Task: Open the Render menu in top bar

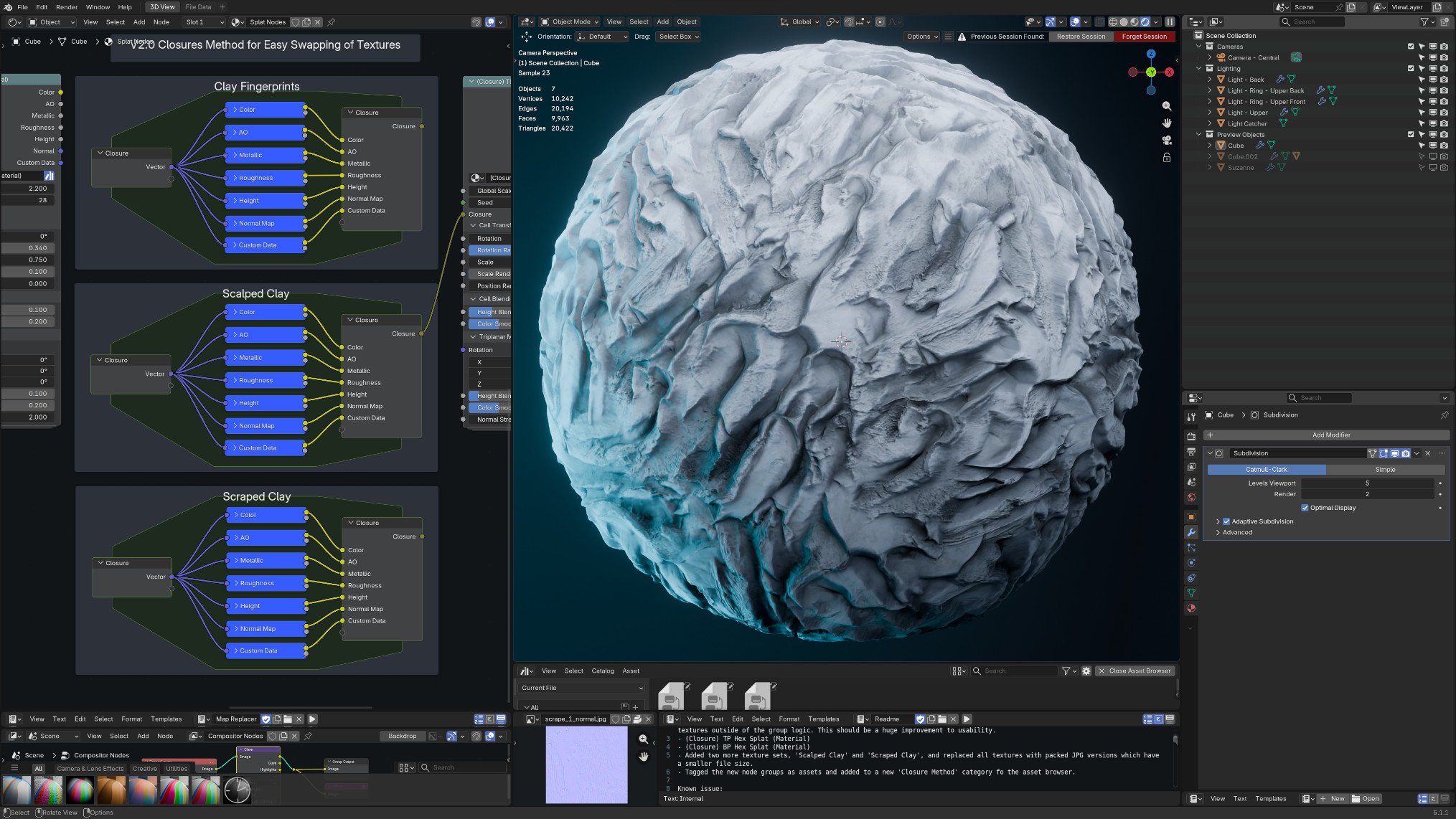Action: (67, 7)
